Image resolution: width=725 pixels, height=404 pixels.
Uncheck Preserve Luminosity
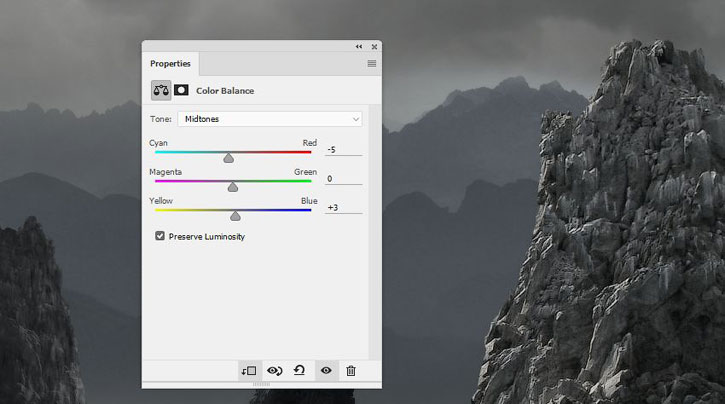click(x=160, y=236)
